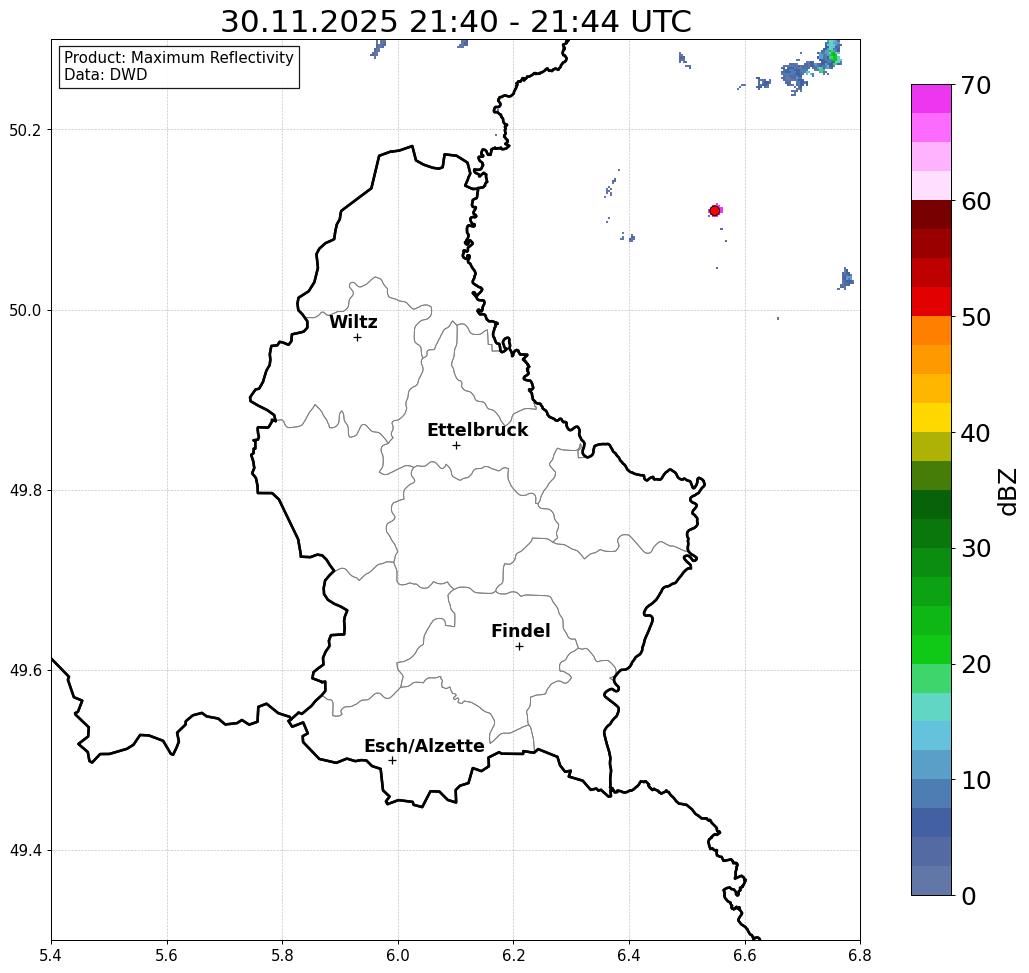1029x973 pixels.
Task: Click the blue-green radar echo in top right corner
Action: (x=811, y=68)
